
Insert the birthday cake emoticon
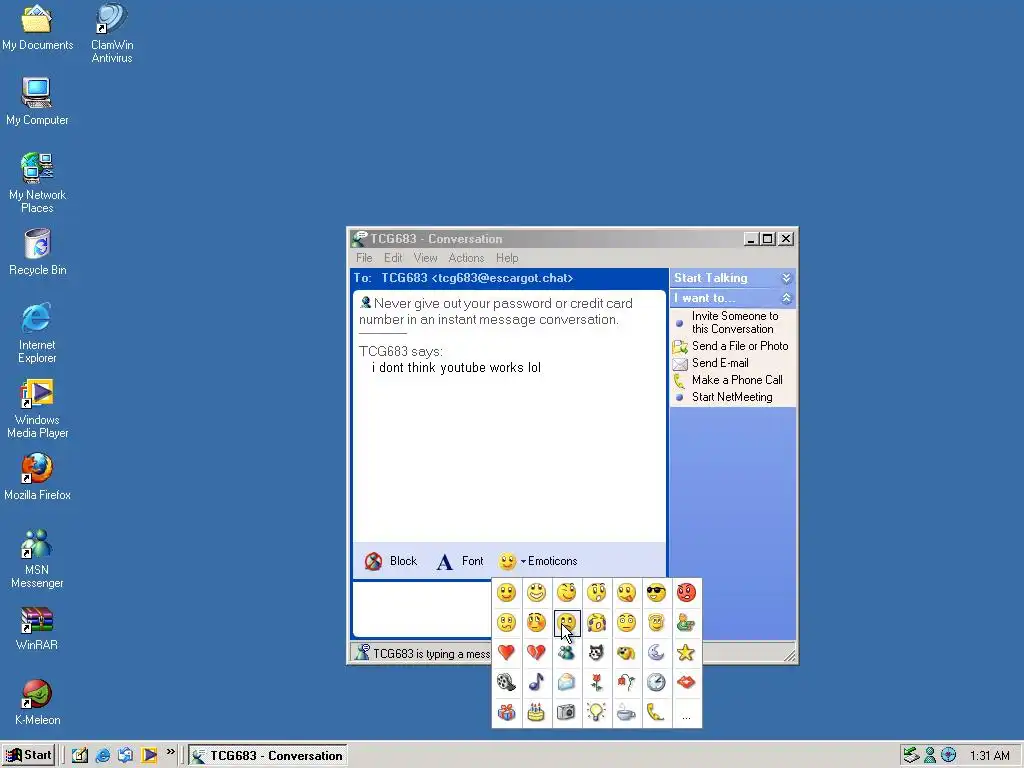coord(537,712)
